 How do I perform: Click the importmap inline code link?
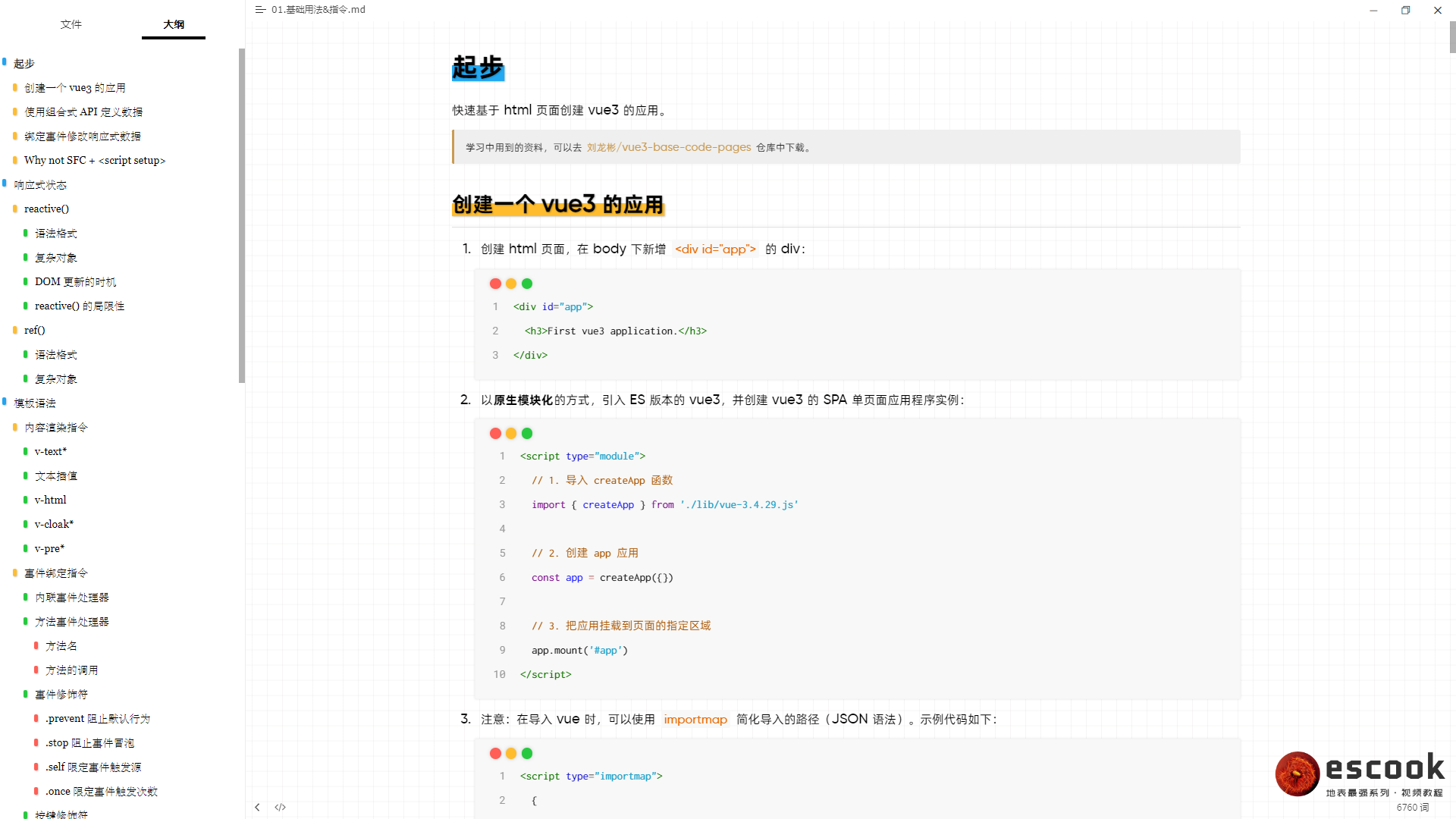pos(695,720)
